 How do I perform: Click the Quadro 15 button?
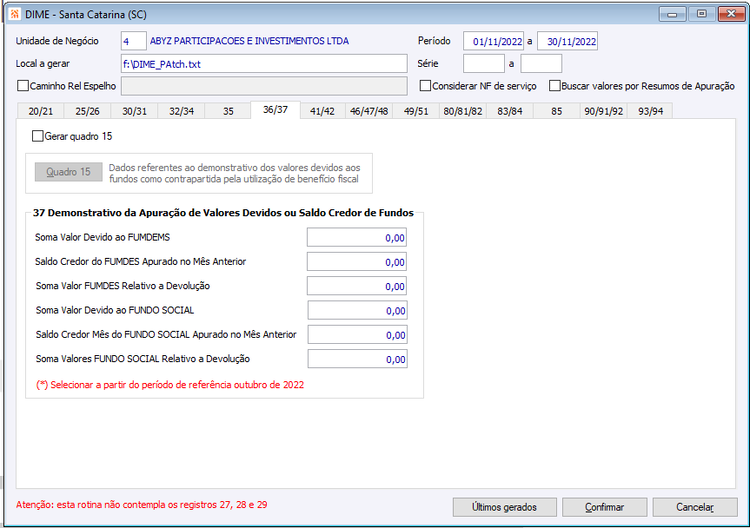point(68,172)
